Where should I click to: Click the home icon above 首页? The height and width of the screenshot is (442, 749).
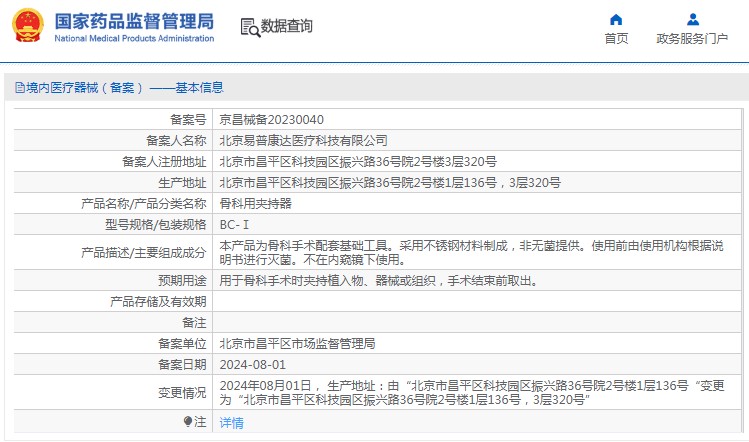point(616,19)
